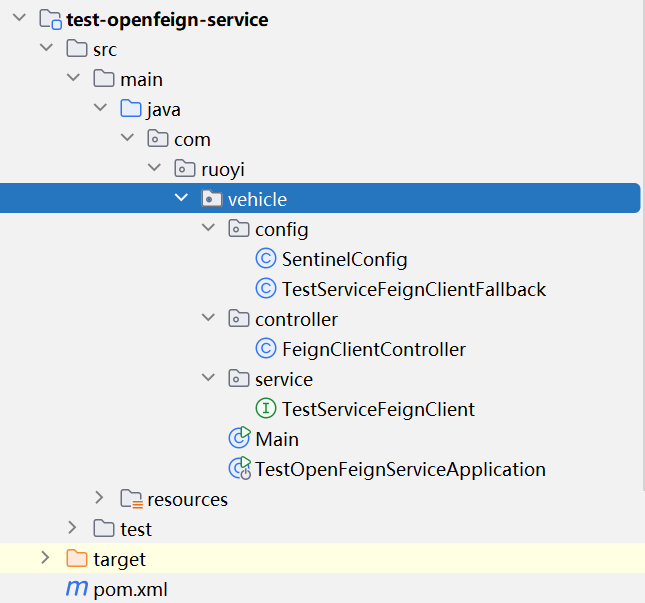This screenshot has width=645, height=603.
Task: Expand the test folder arrow
Action: (72, 528)
